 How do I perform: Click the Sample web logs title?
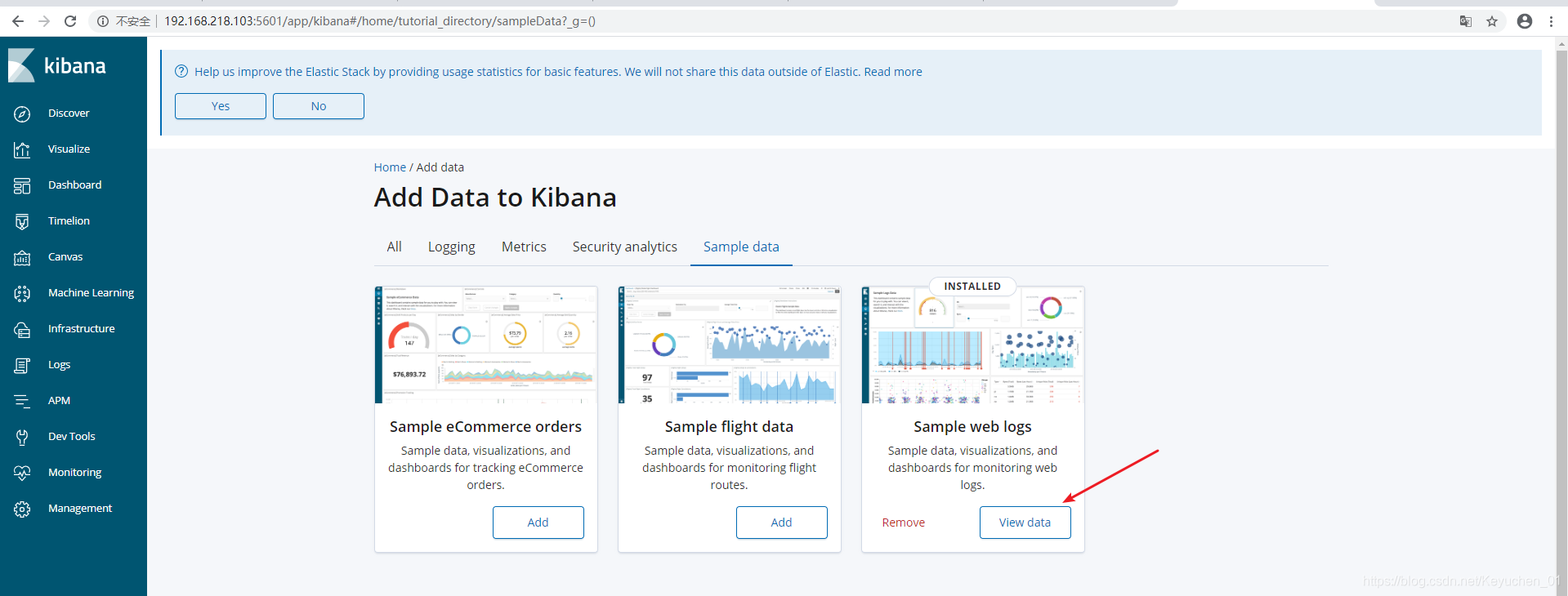973,427
